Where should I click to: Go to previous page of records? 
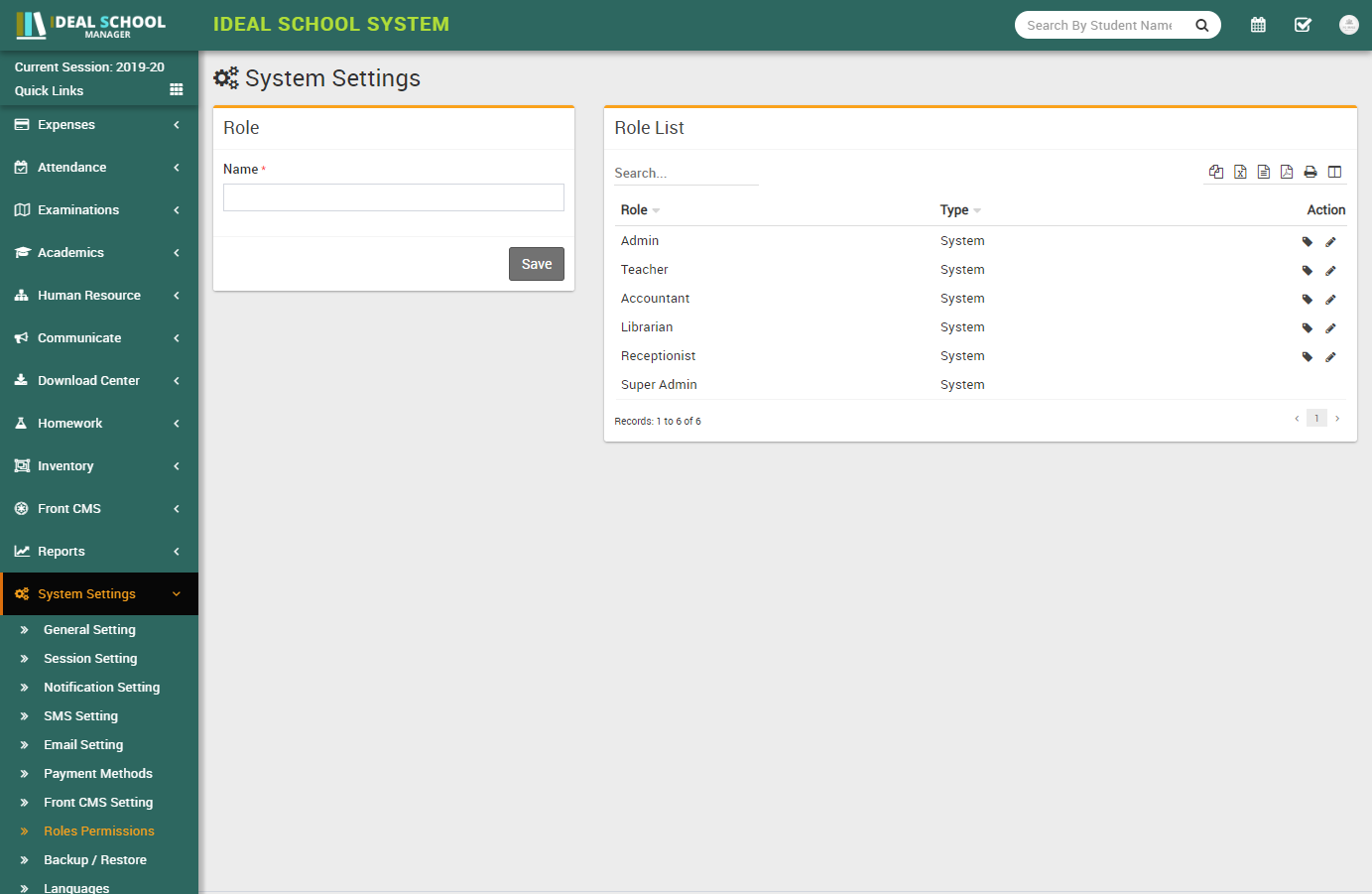point(1297,419)
